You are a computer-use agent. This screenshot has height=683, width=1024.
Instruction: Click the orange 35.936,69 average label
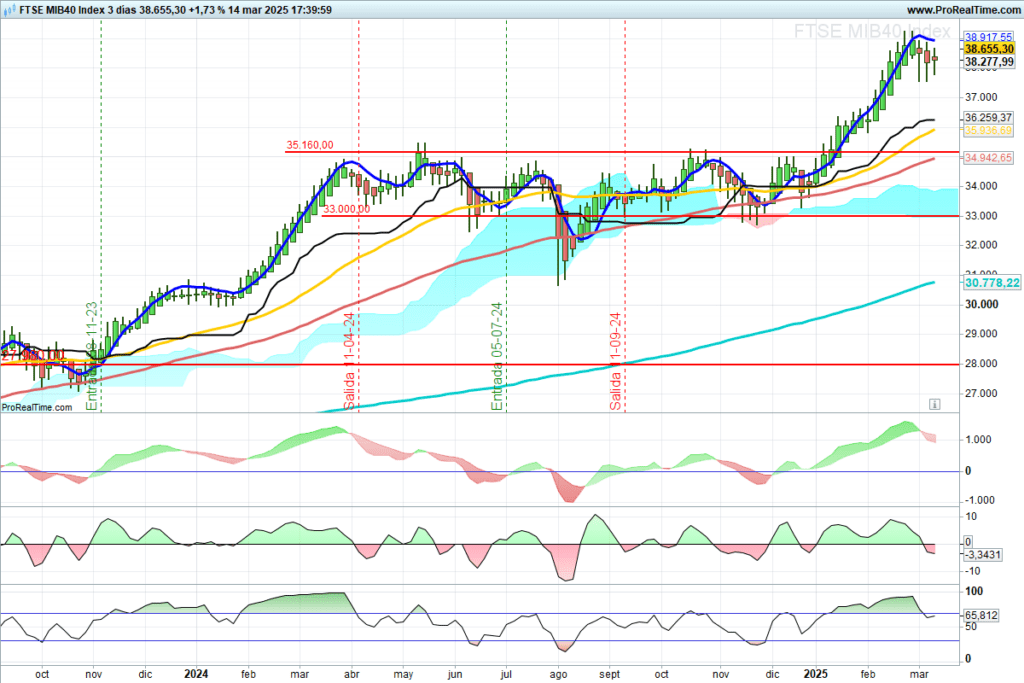point(988,131)
